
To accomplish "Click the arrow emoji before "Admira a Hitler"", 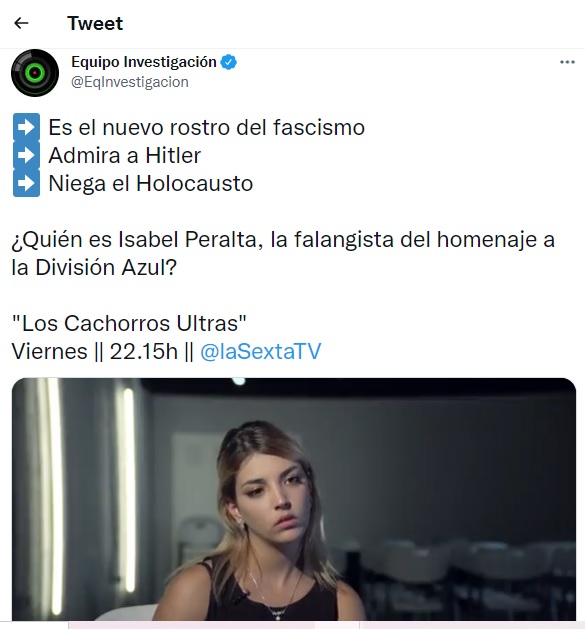I will (x=26, y=155).
